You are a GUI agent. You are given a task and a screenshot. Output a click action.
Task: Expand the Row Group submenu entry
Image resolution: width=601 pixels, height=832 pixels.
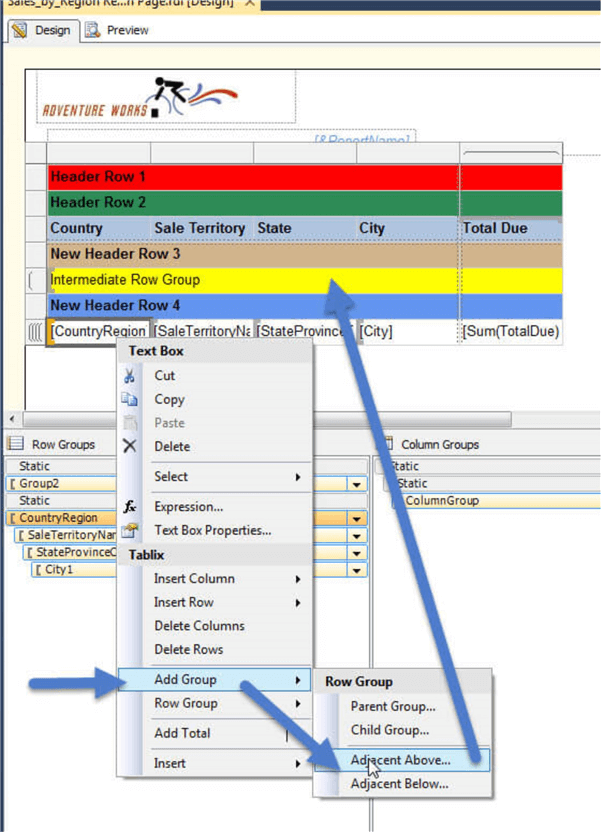pos(214,703)
